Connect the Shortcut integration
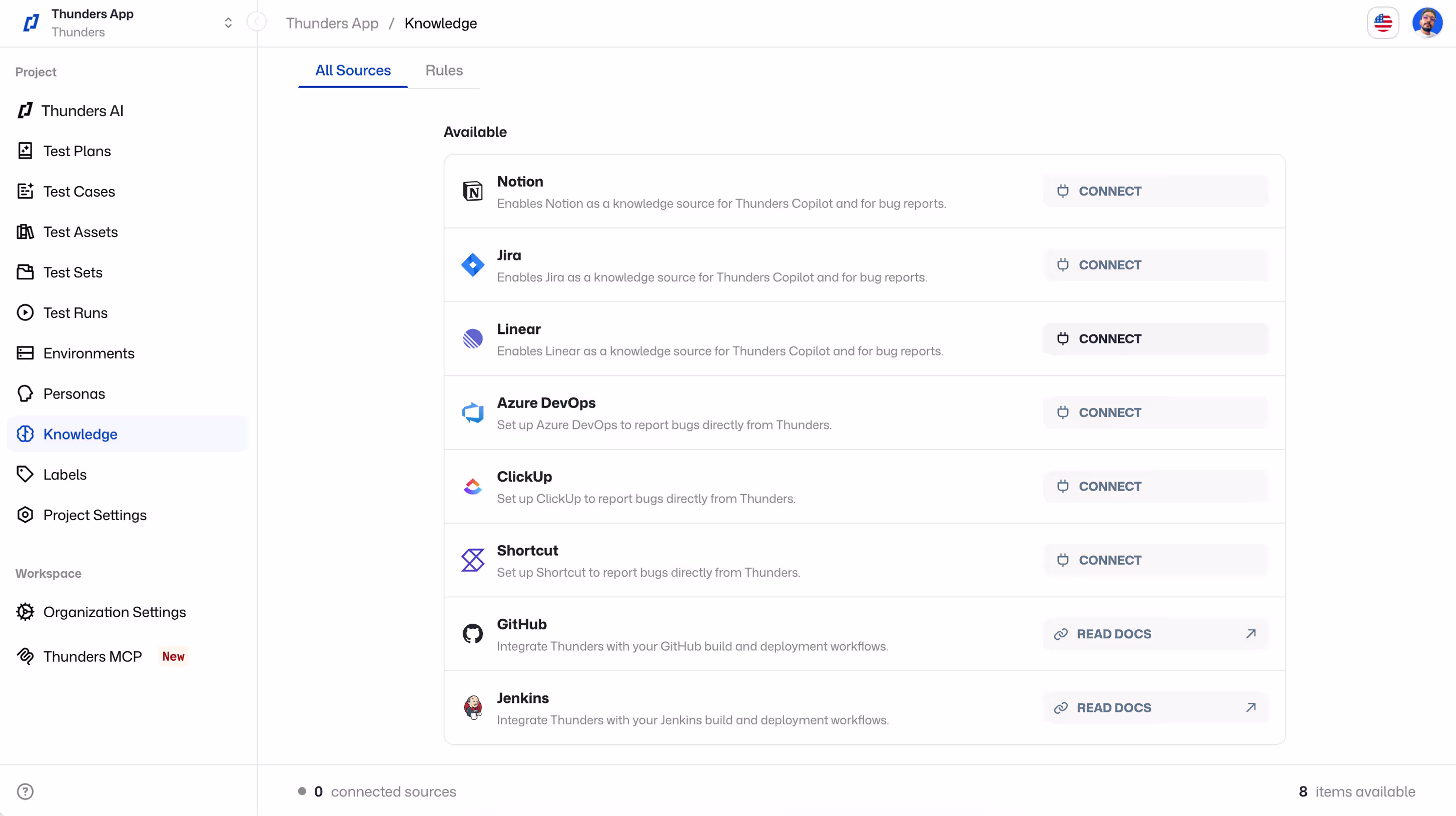Screen dimensions: 1456x816 (x=1155, y=560)
